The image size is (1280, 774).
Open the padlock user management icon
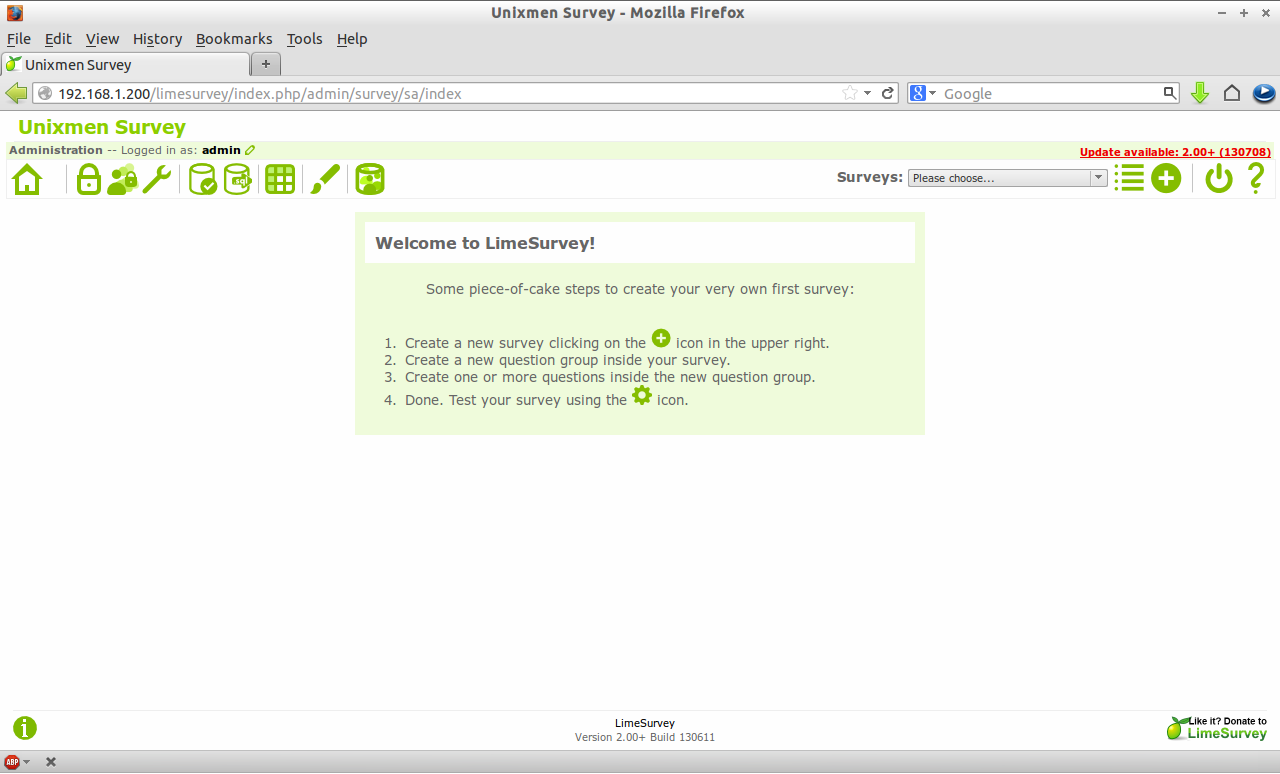(89, 180)
